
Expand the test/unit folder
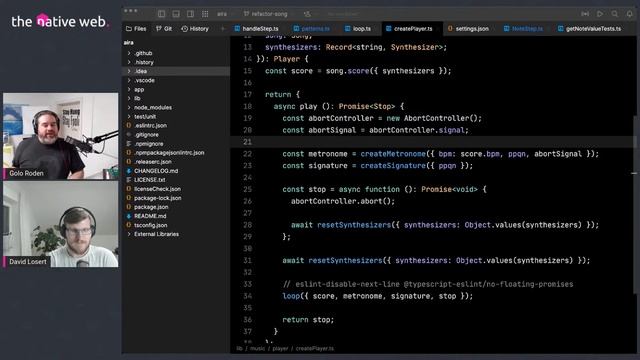129,116
